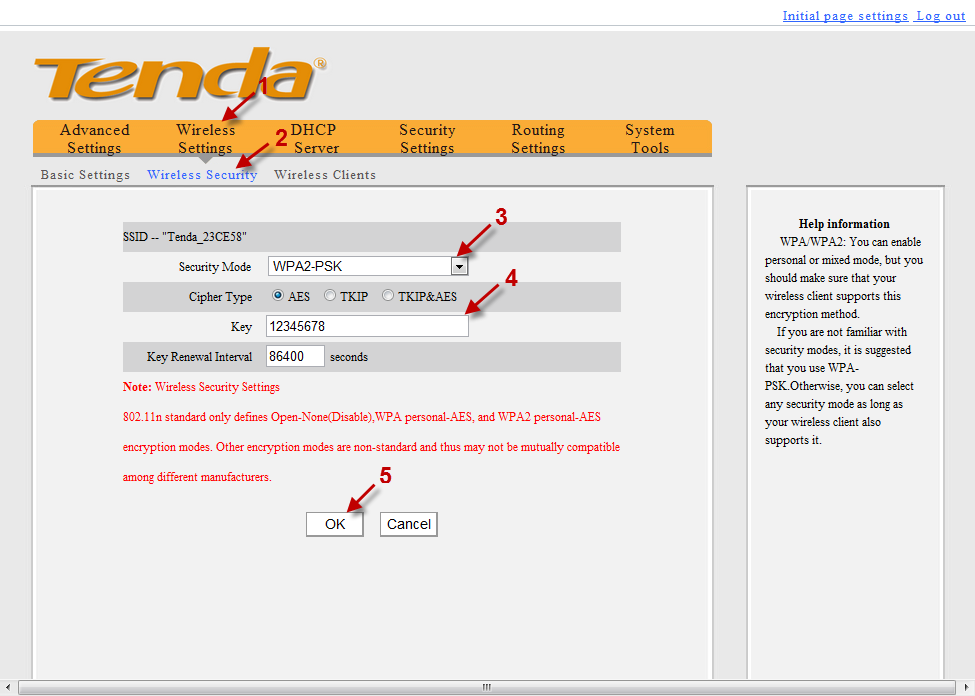Screen dimensions: 975x696
Task: Select the AES cipher radio button
Action: (x=278, y=295)
